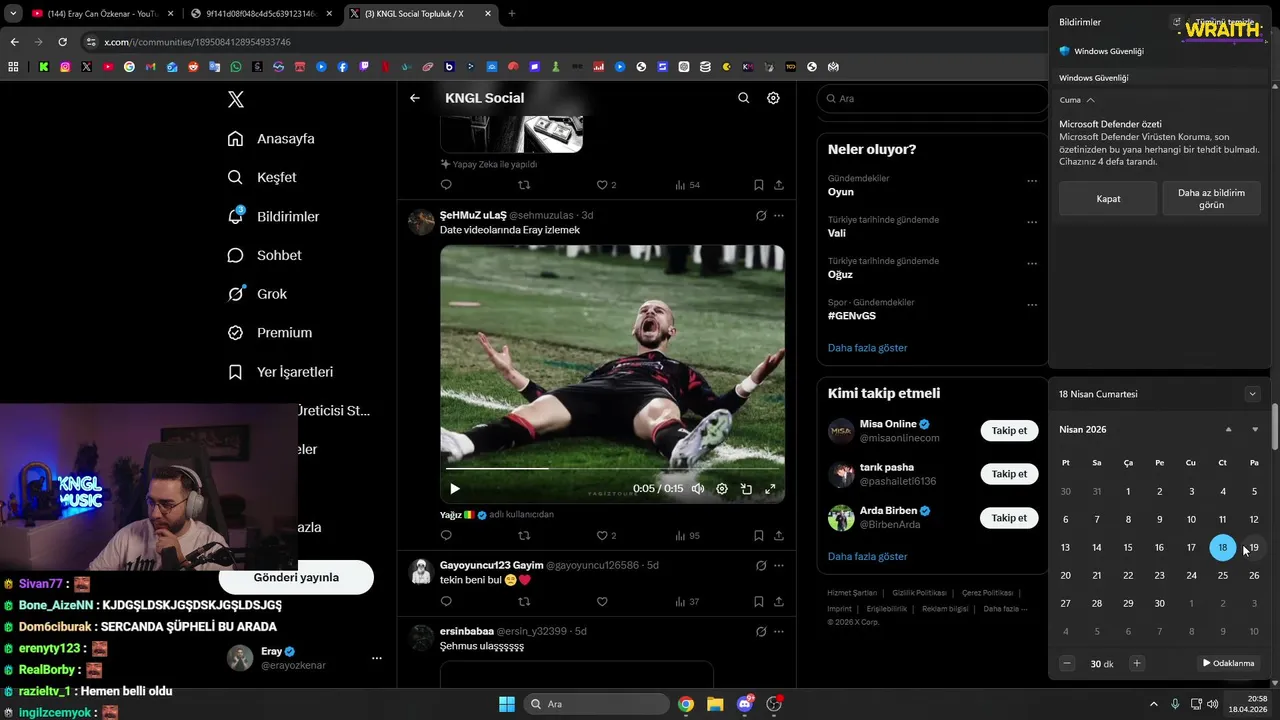Click Kapat in Defender notification
The image size is (1280, 720).
1108,199
